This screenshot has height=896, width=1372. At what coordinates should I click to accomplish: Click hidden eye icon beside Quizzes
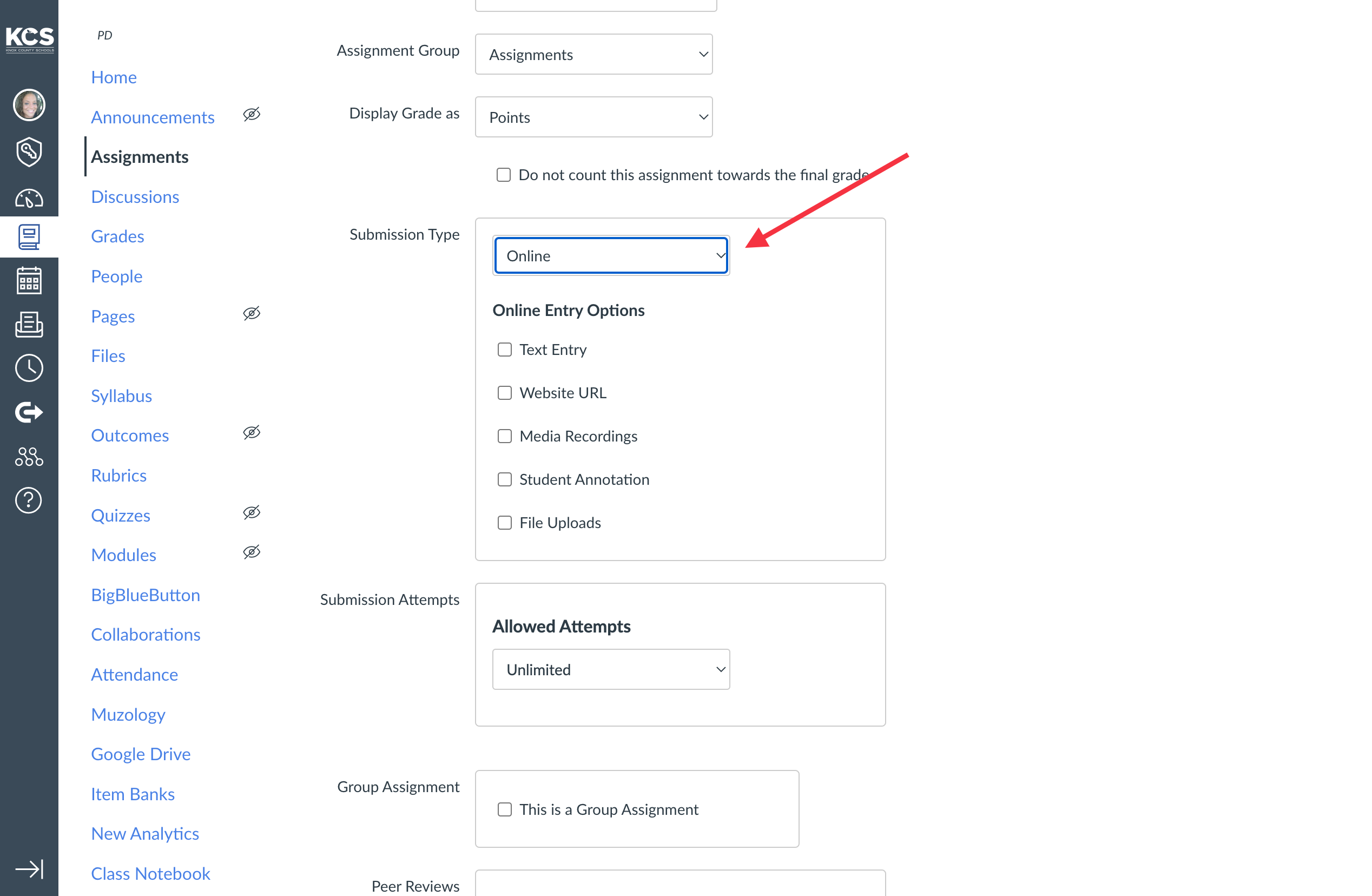(252, 512)
